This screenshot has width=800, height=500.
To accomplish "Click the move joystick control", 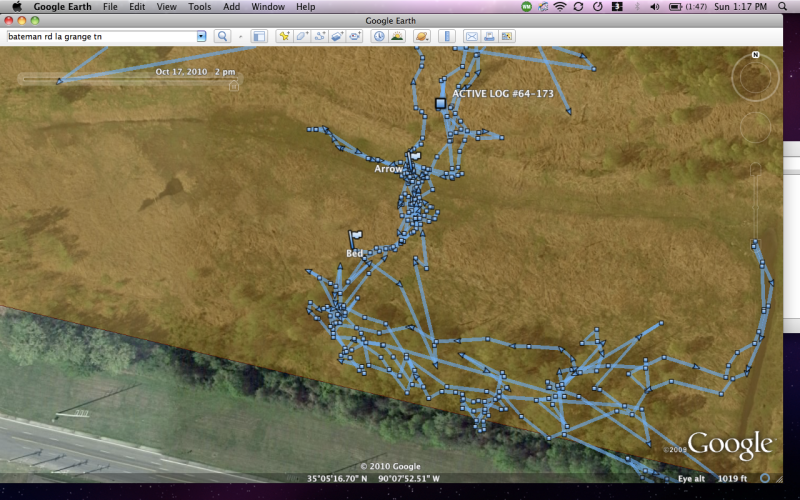I will point(755,127).
